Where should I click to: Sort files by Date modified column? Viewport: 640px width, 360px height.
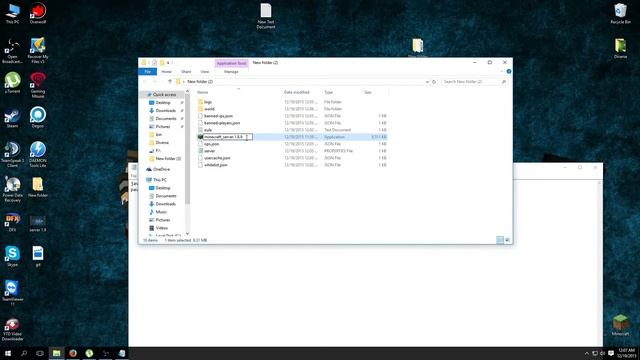tap(297, 92)
